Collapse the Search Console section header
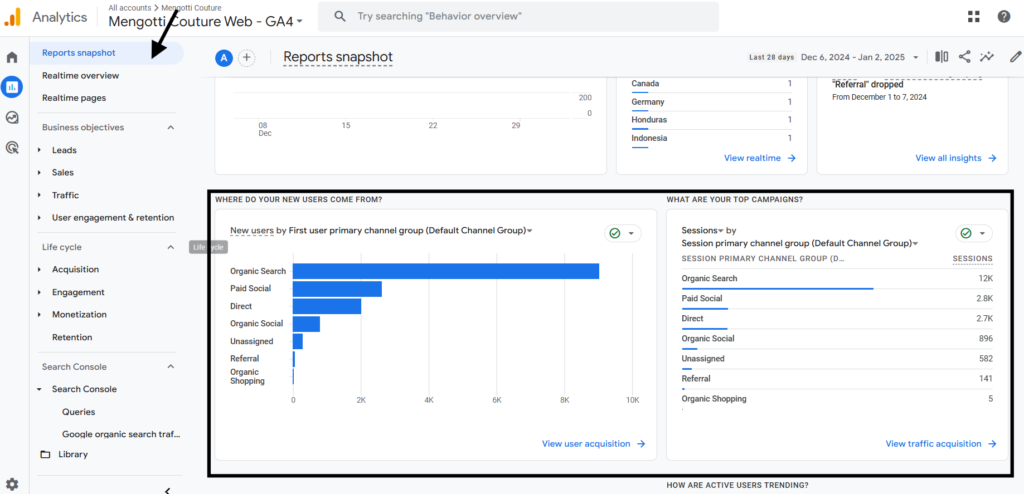The width and height of the screenshot is (1024, 494). pyautogui.click(x=170, y=367)
